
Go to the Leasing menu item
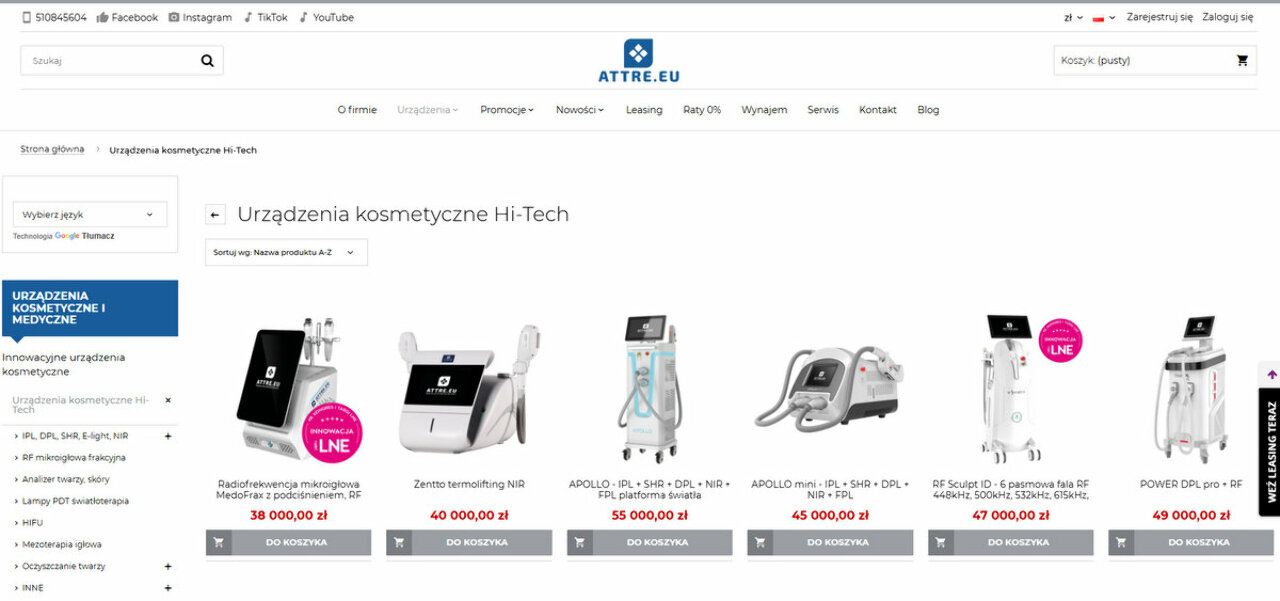(644, 110)
